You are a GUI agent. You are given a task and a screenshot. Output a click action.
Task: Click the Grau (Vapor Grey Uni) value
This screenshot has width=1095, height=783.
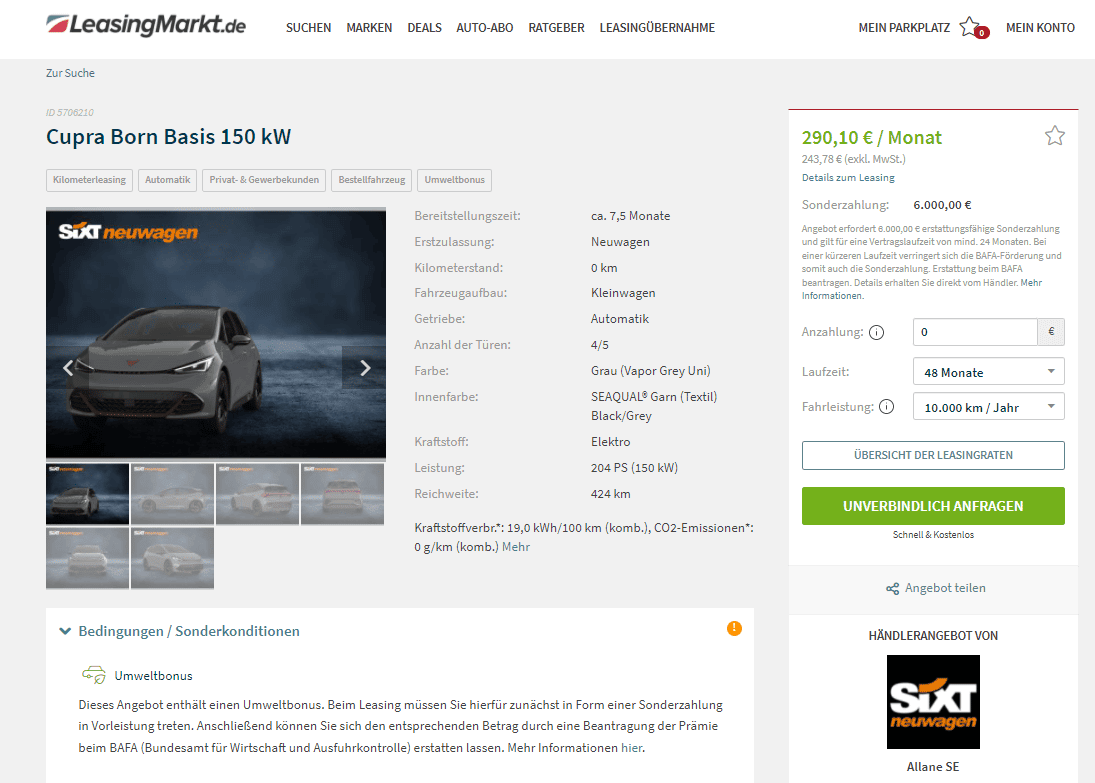pos(651,371)
